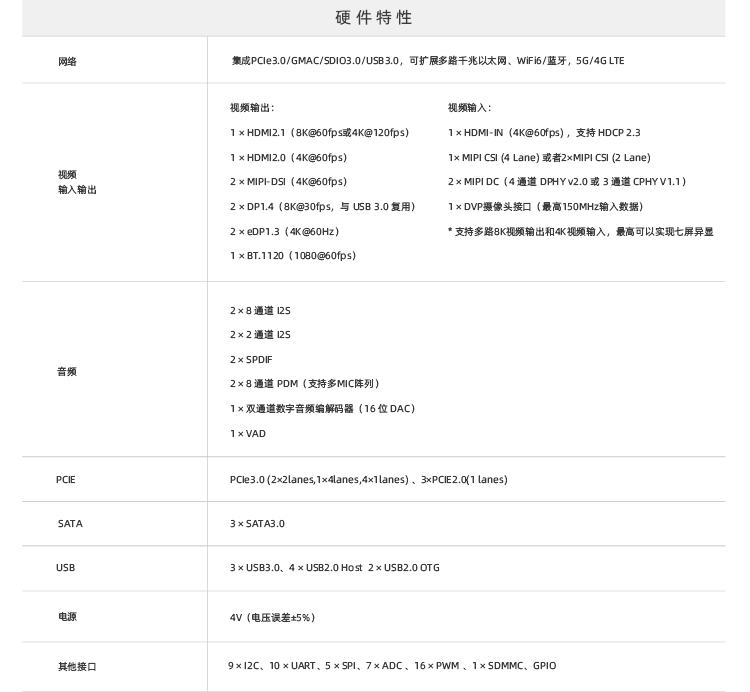Click the 七屏异显 footnote text
This screenshot has width=750, height=692.
click(580, 232)
